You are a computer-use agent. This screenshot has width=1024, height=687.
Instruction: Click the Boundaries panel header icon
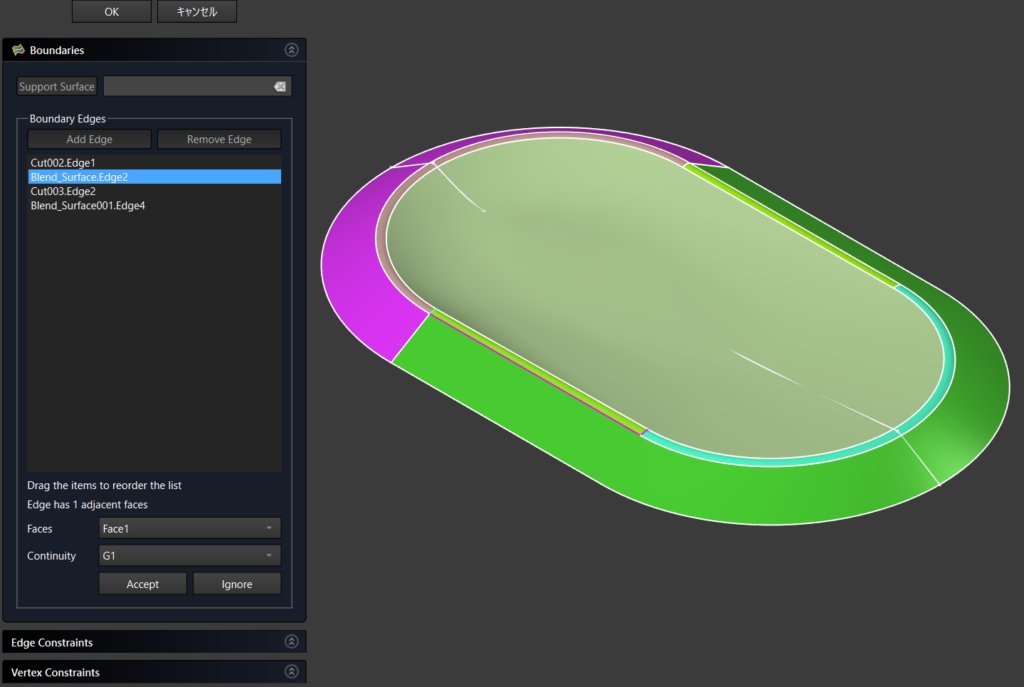click(x=18, y=50)
